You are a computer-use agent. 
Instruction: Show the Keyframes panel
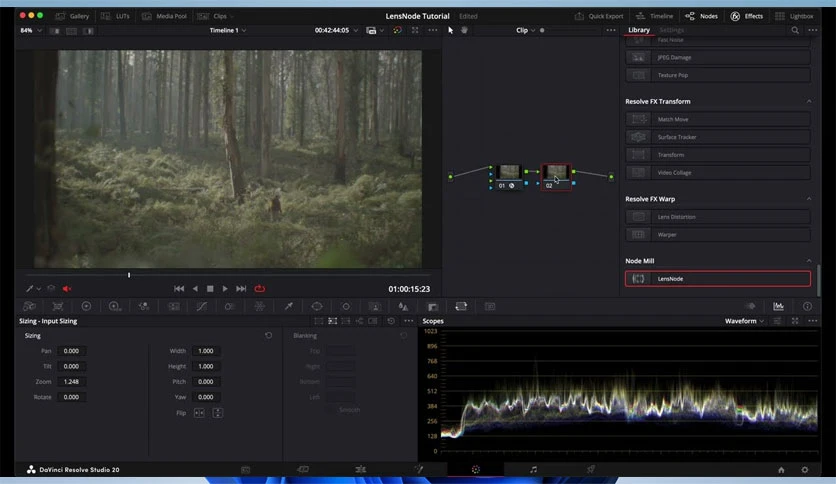tap(750, 306)
